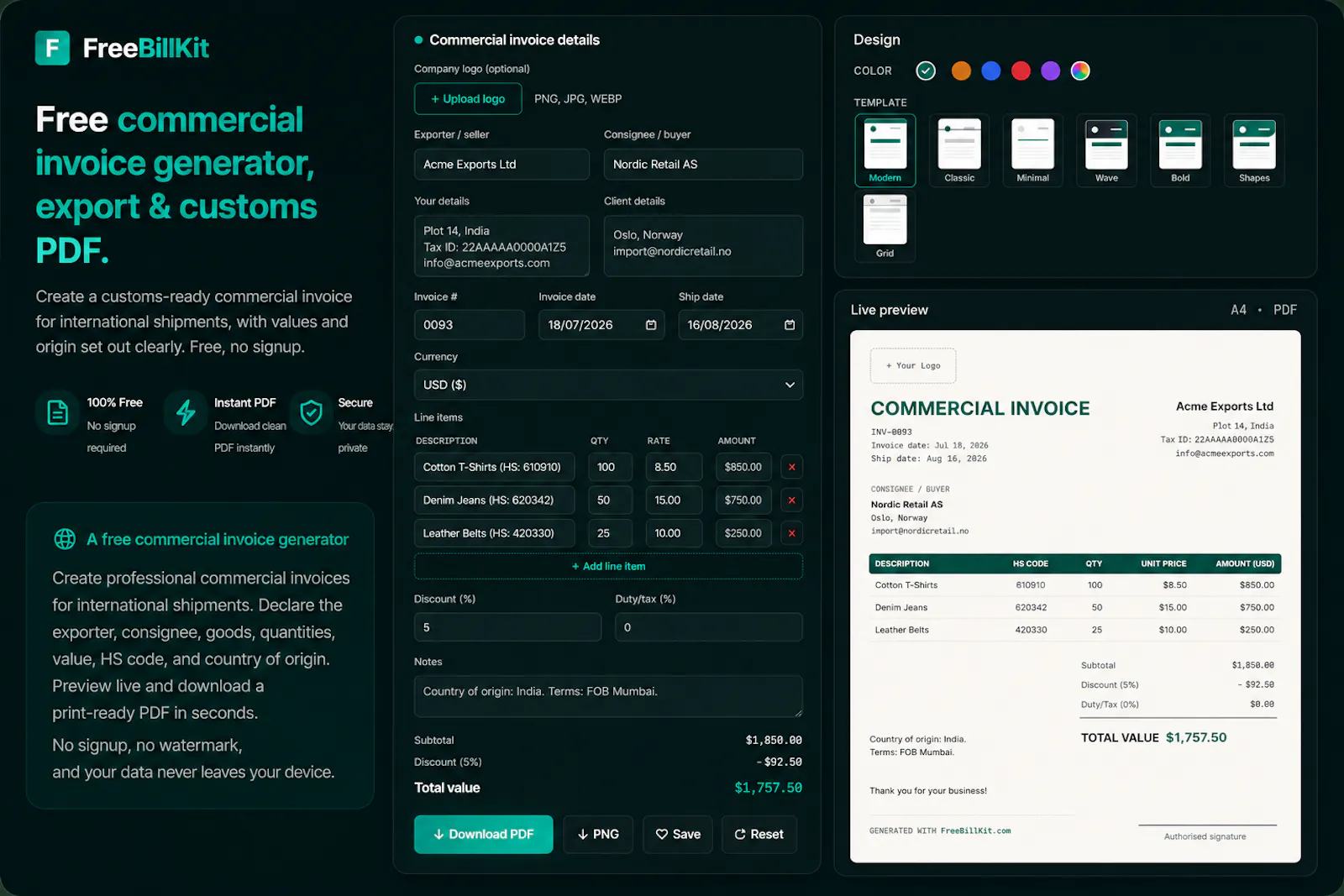This screenshot has height=896, width=1344.
Task: Click the Upload logo button
Action: [468, 99]
